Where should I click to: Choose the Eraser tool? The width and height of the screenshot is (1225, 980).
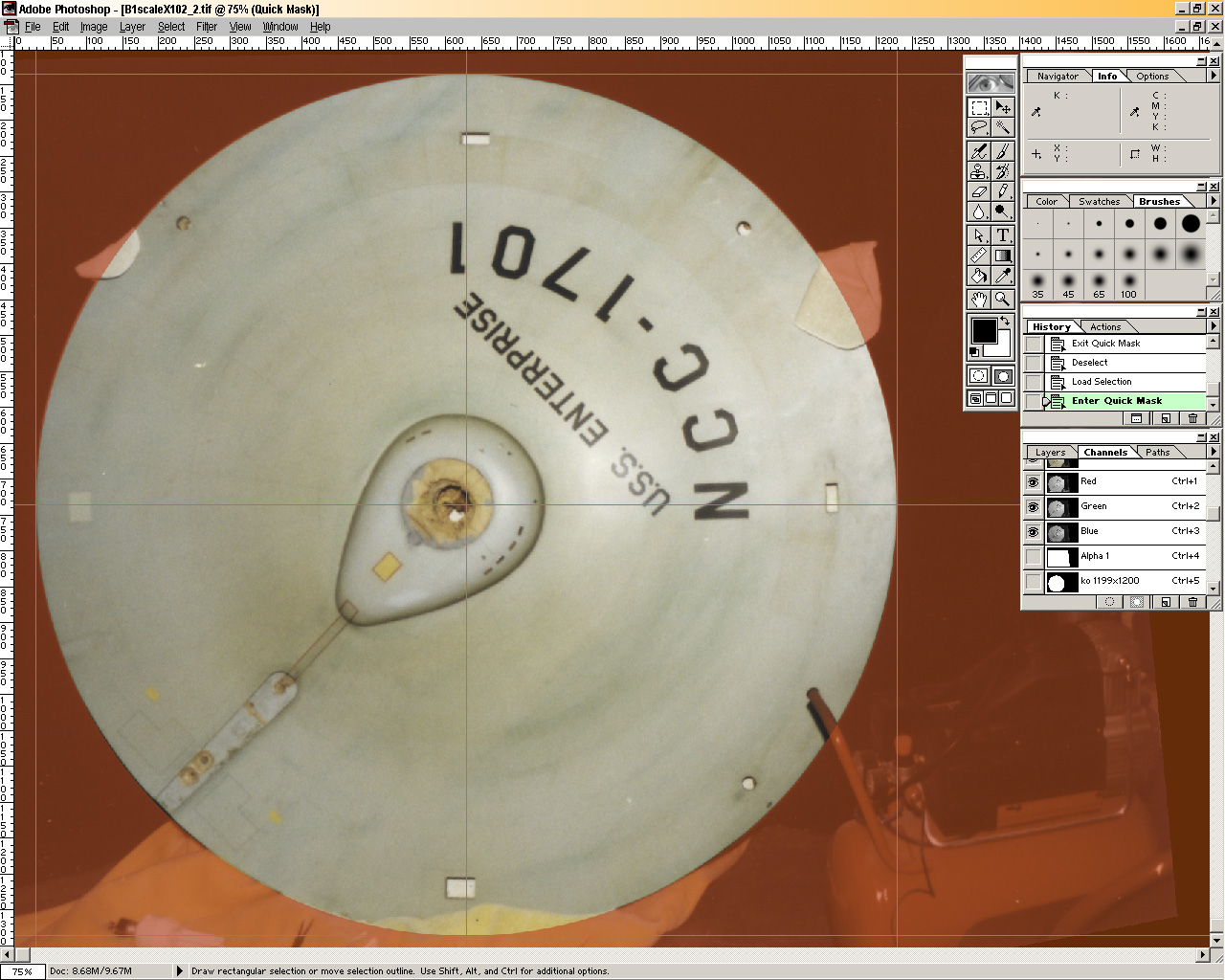[x=978, y=192]
